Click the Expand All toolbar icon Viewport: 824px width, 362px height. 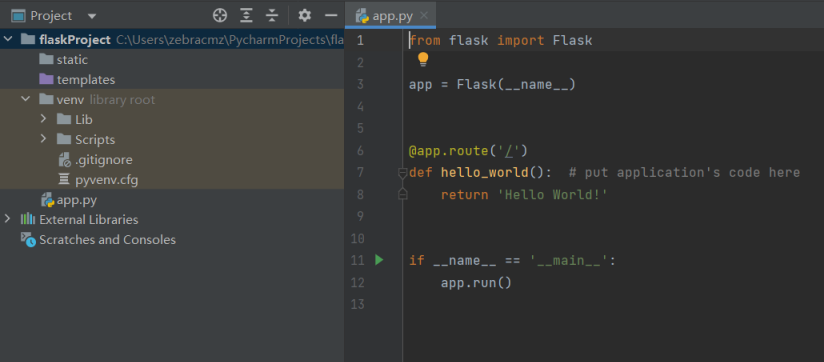246,16
